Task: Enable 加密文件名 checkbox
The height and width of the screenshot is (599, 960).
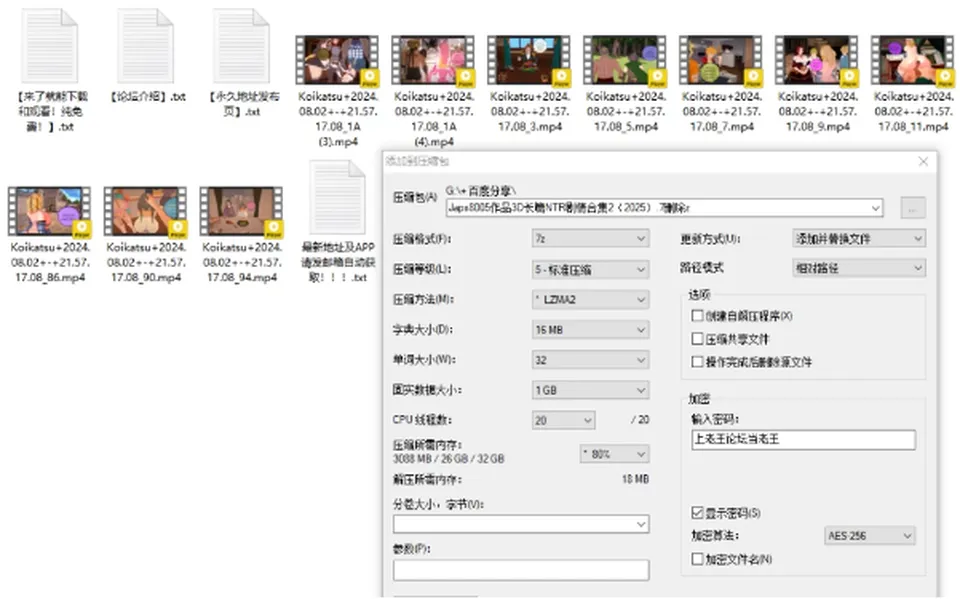Action: point(697,559)
